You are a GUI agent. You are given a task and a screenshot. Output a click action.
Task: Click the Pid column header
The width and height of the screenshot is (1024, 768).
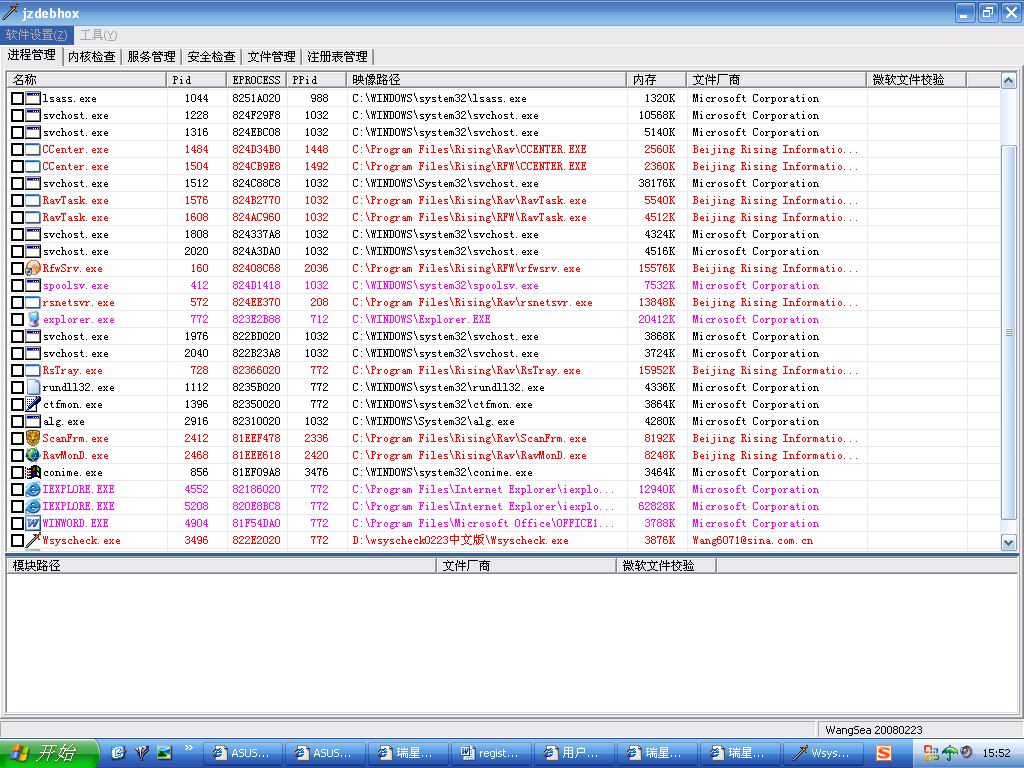pyautogui.click(x=196, y=80)
